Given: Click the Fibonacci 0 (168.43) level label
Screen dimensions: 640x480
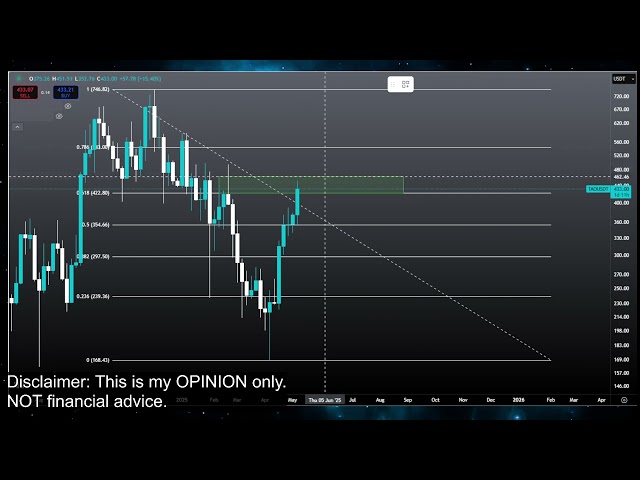Looking at the screenshot, I should tap(97, 360).
